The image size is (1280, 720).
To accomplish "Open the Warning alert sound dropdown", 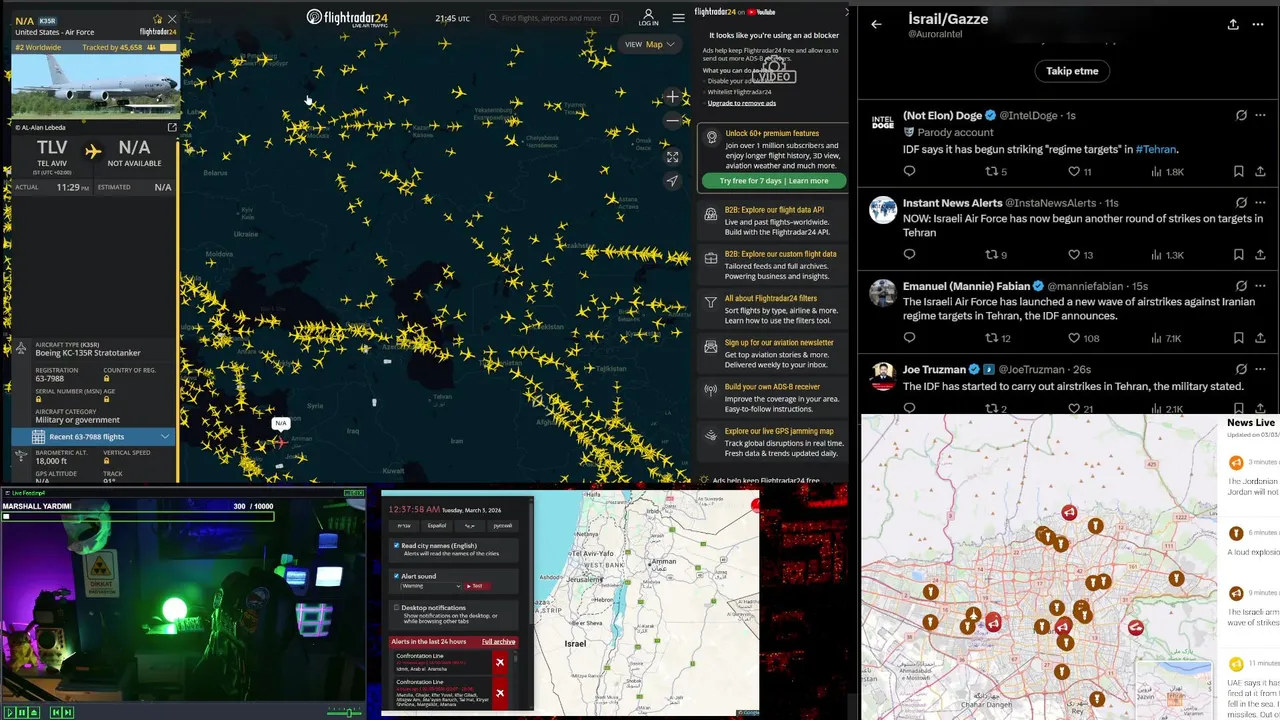I will coord(431,586).
